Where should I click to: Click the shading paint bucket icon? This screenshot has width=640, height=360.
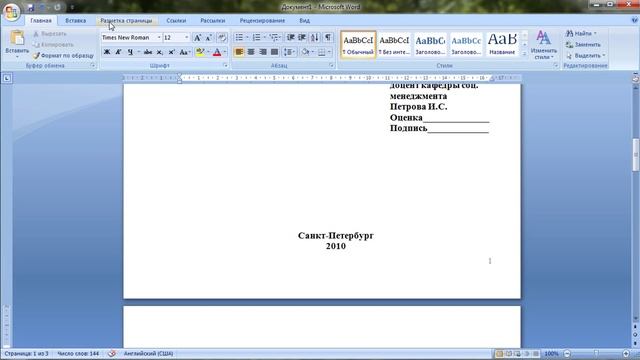305,52
